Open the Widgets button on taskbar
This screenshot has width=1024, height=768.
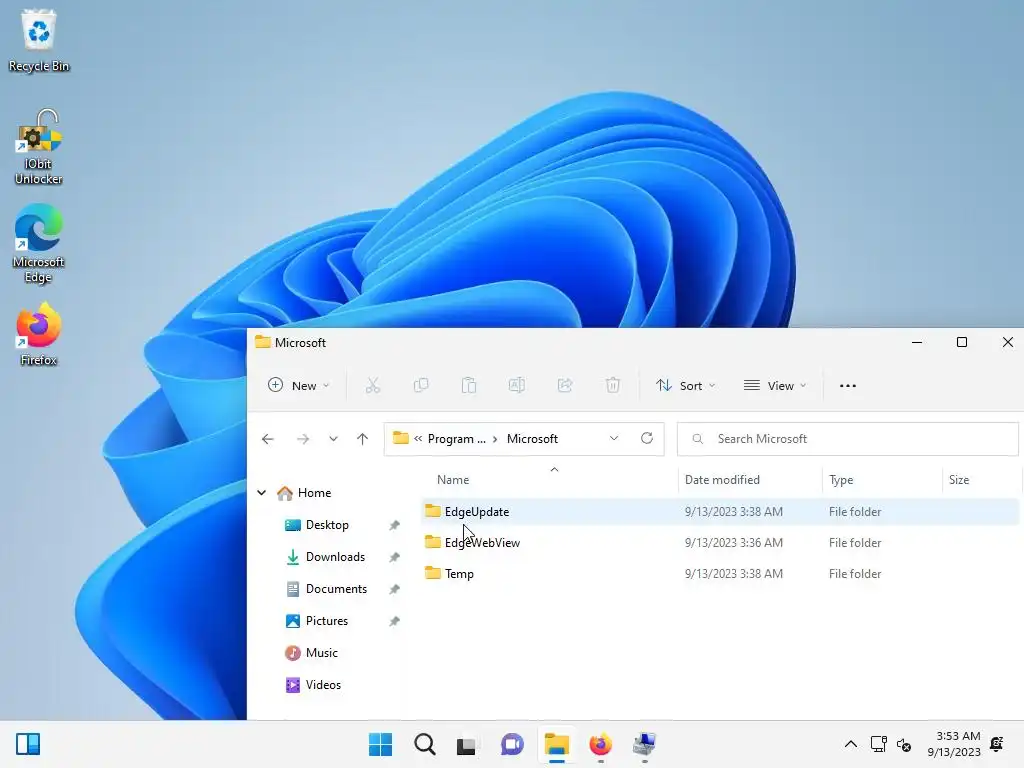point(28,744)
